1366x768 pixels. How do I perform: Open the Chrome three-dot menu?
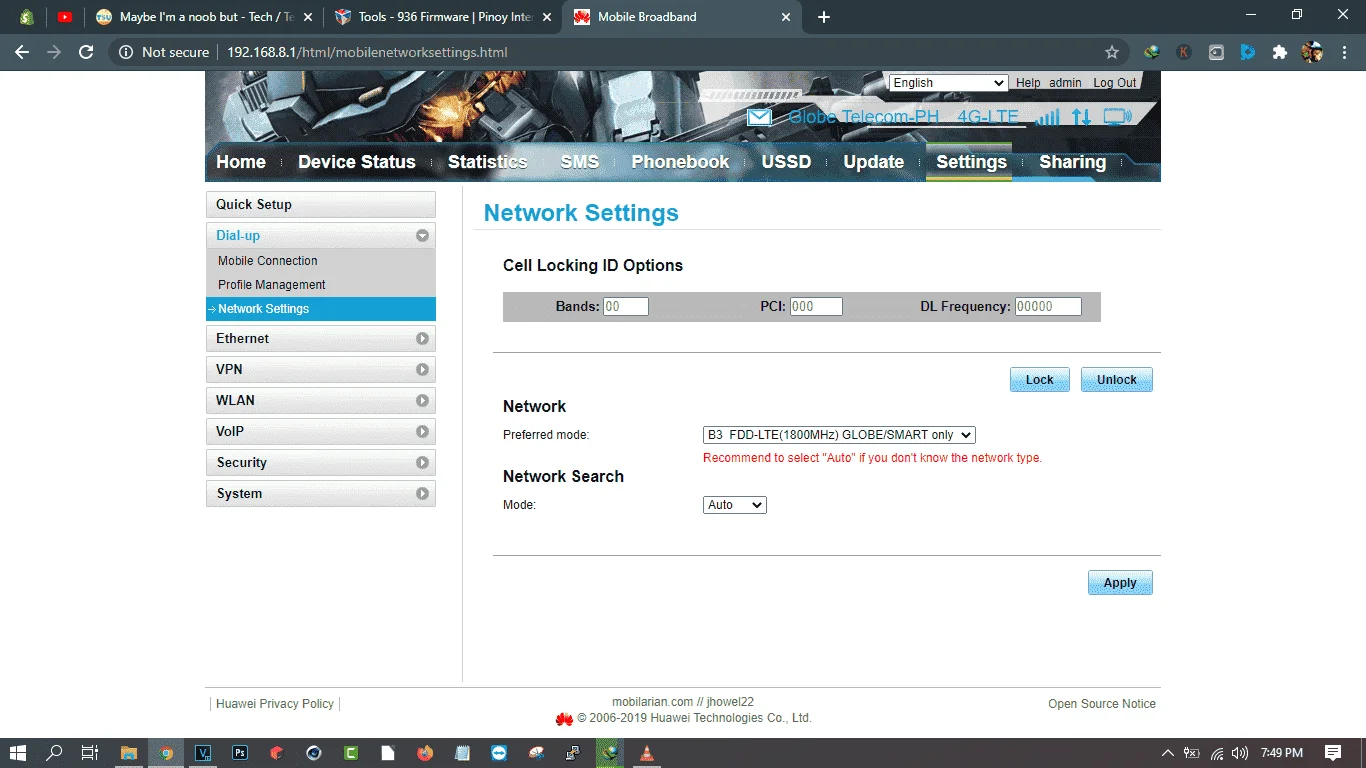click(1344, 52)
